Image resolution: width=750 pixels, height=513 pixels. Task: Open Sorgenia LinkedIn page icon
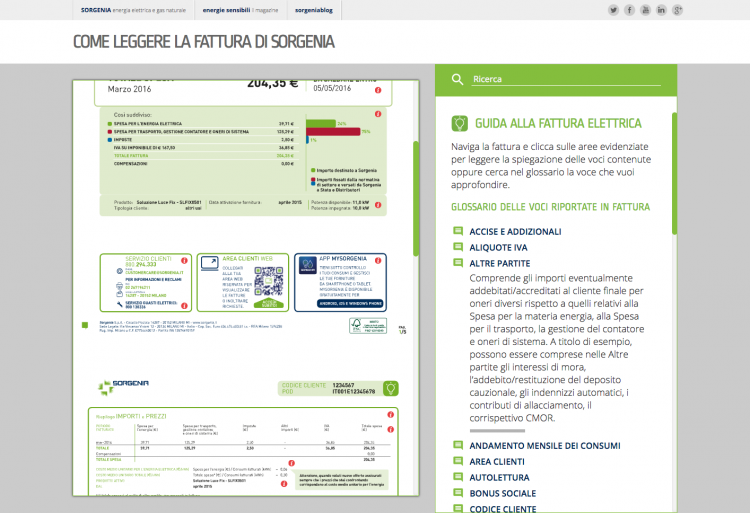[x=661, y=10]
